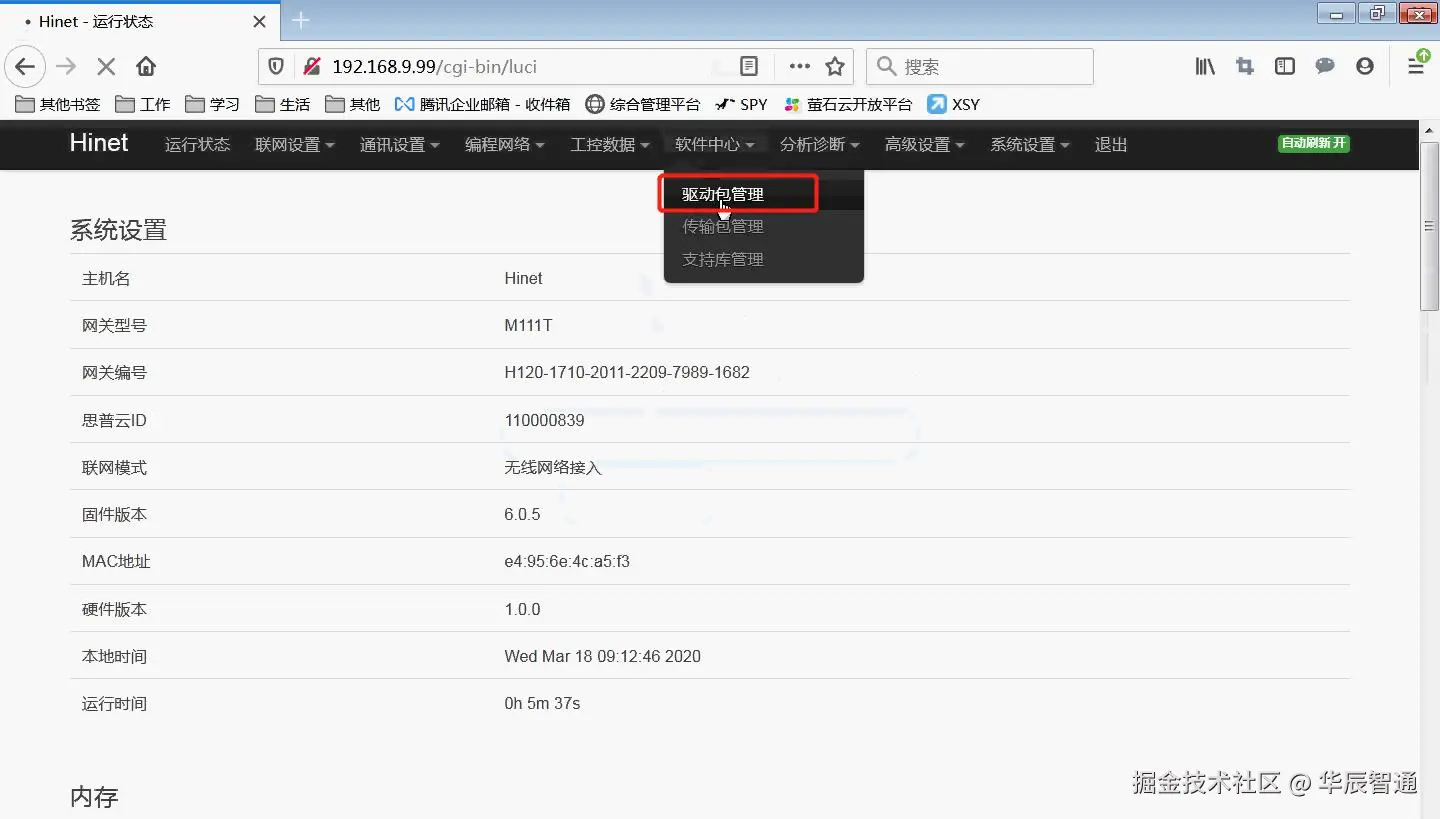Image resolution: width=1440 pixels, height=819 pixels.
Task: Click the 无线网络接入 networking mode value
Action: pyautogui.click(x=553, y=467)
